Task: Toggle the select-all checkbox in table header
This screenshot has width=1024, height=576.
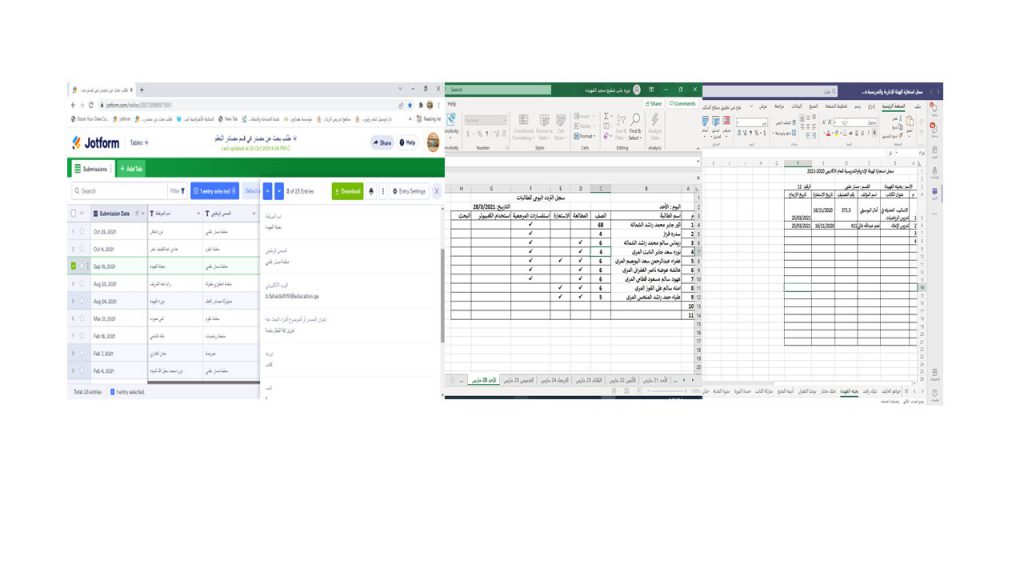Action: 72,213
